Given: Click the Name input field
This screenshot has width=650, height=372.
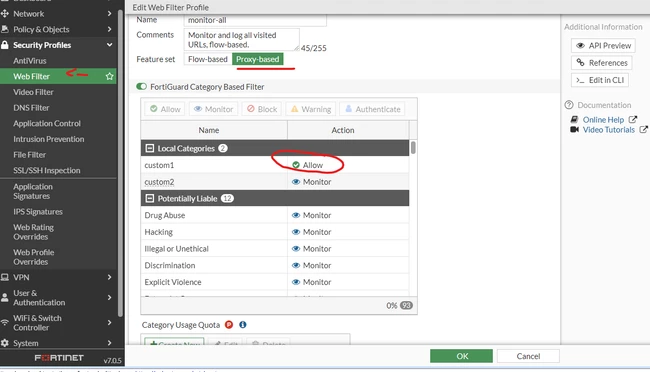Looking at the screenshot, I should 255,20.
